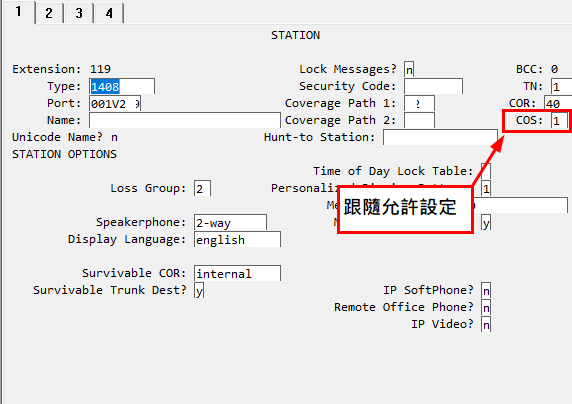Click the IP SoftPhone field
This screenshot has width=572, height=404.
[486, 291]
